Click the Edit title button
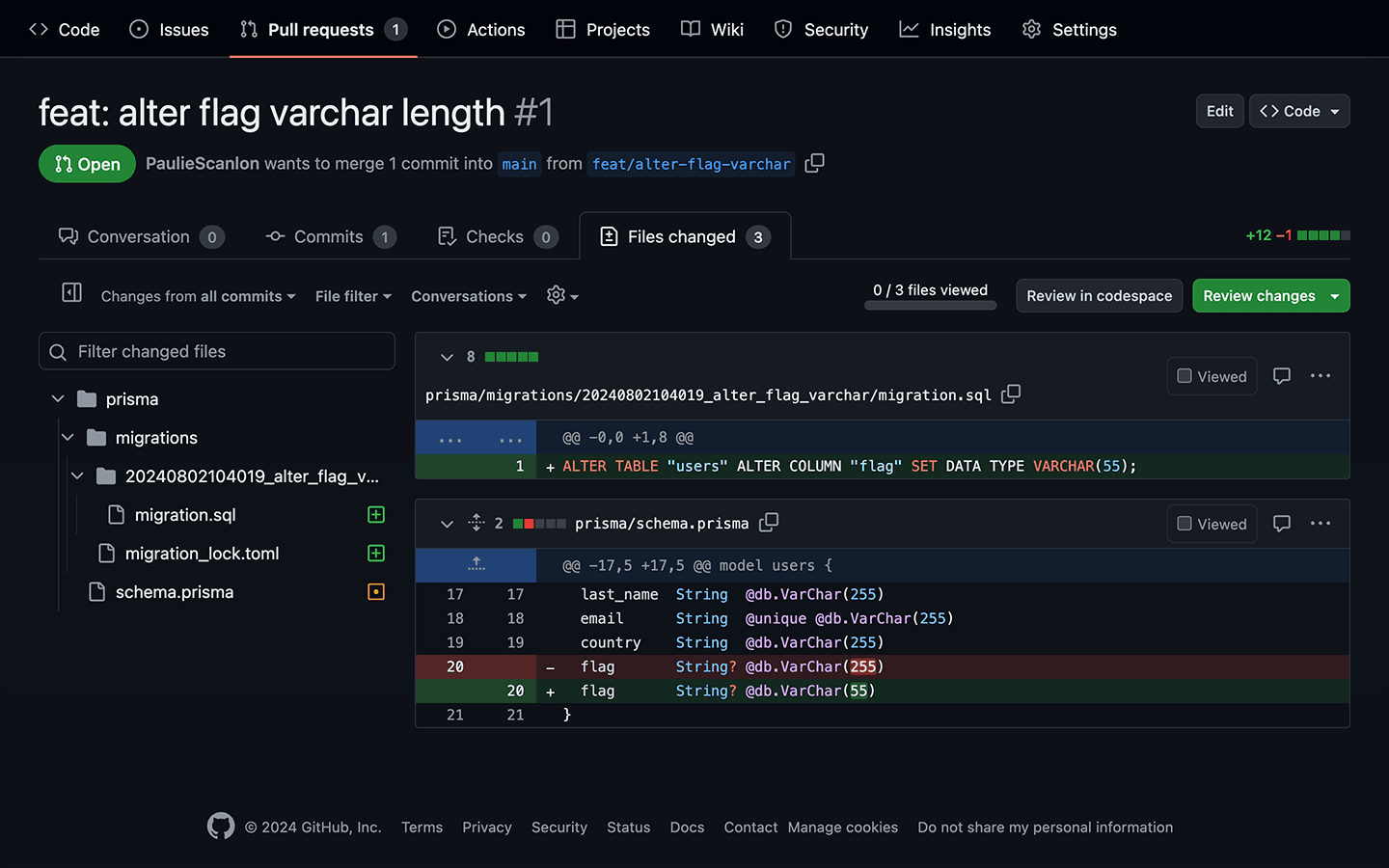This screenshot has width=1389, height=868. click(x=1219, y=111)
